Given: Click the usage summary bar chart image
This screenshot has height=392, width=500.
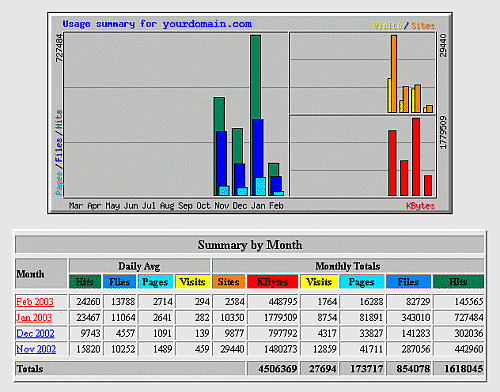Looking at the screenshot, I should pyautogui.click(x=250, y=113).
